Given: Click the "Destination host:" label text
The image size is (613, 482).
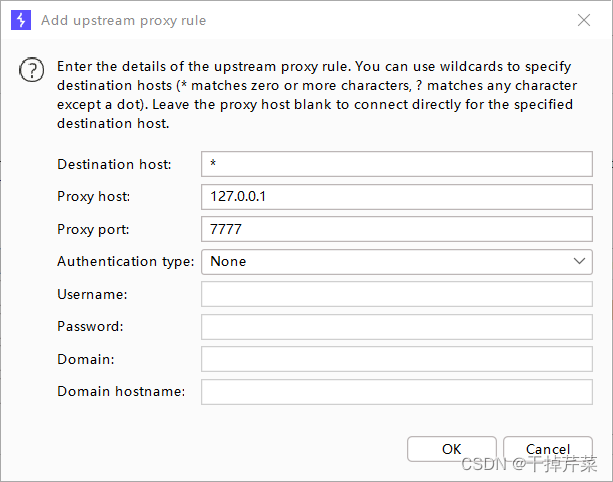Looking at the screenshot, I should 114,164.
